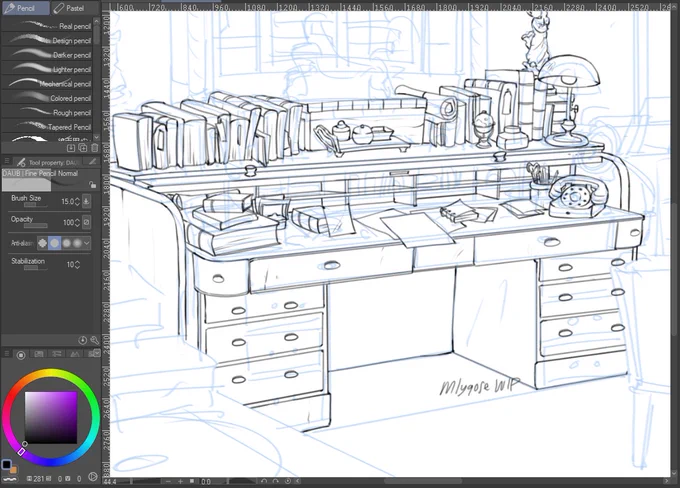Select the Mechanical pencil brush
Viewport: 680px width, 488px height.
tap(47, 83)
